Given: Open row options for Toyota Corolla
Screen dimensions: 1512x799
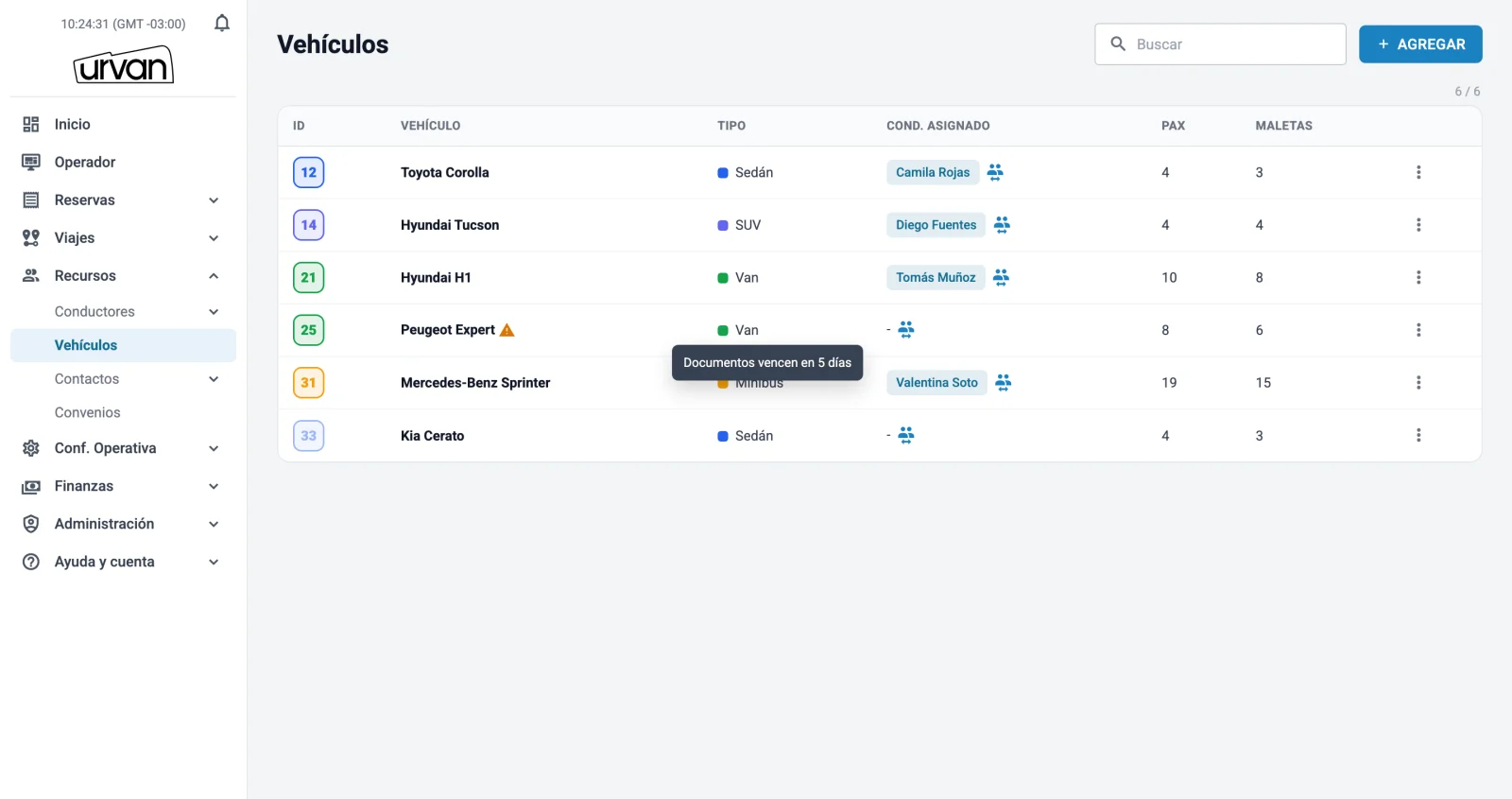Looking at the screenshot, I should (1418, 172).
